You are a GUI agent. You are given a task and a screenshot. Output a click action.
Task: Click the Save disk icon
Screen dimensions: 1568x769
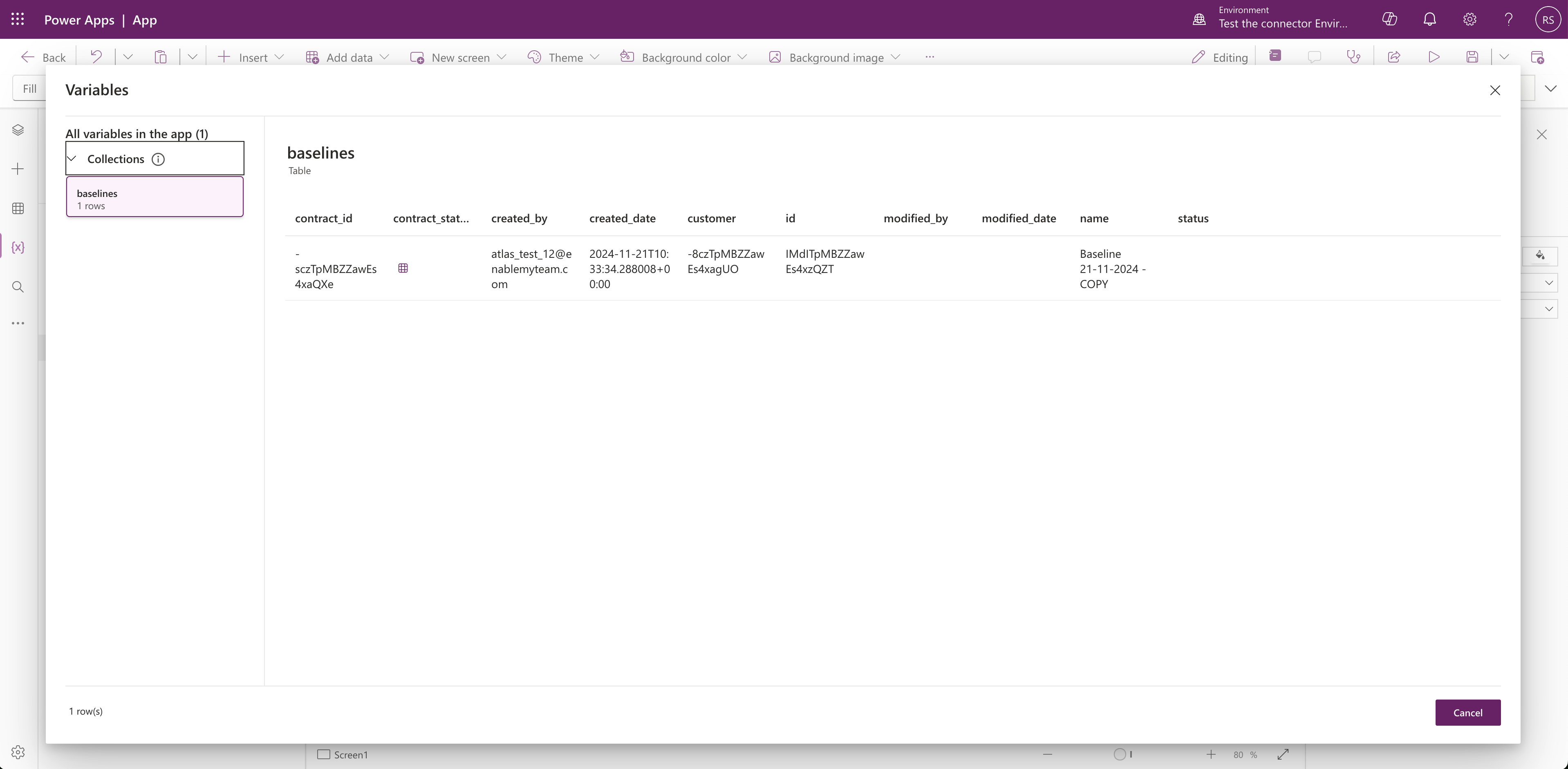point(1472,57)
